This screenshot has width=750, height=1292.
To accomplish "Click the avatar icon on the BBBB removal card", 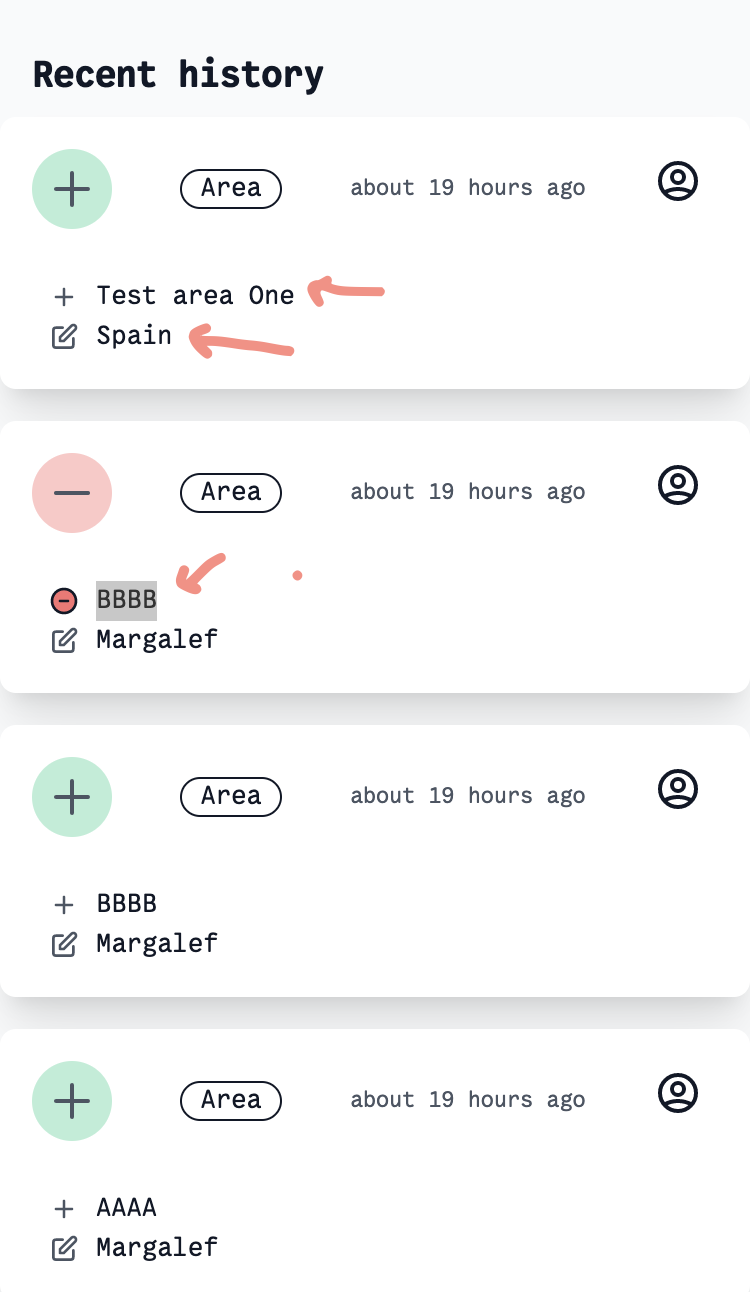I will pyautogui.click(x=677, y=485).
